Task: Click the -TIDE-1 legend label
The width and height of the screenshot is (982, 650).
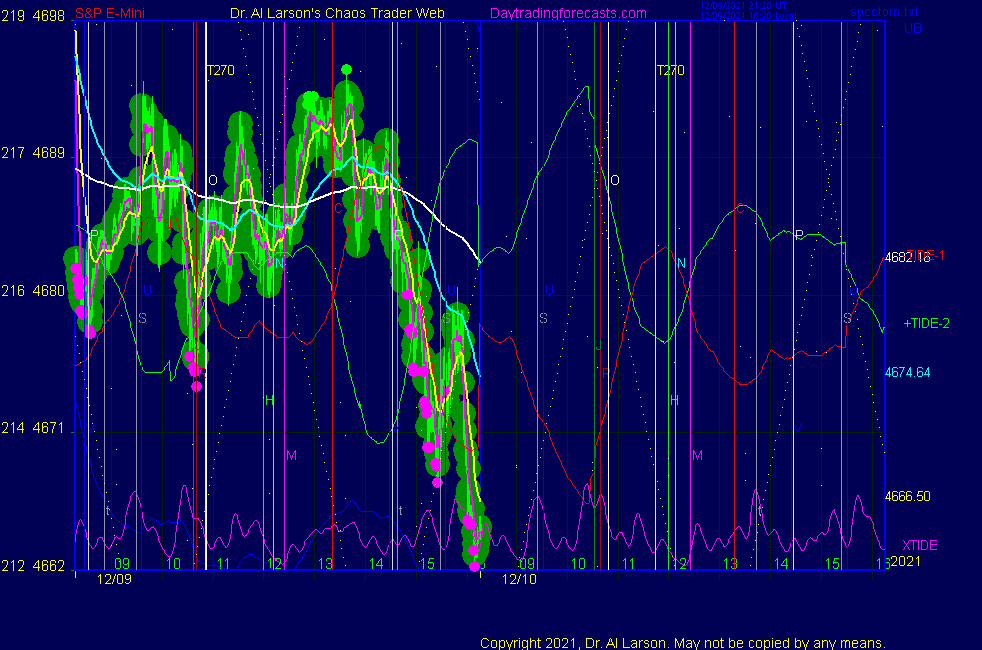Action: click(x=926, y=255)
